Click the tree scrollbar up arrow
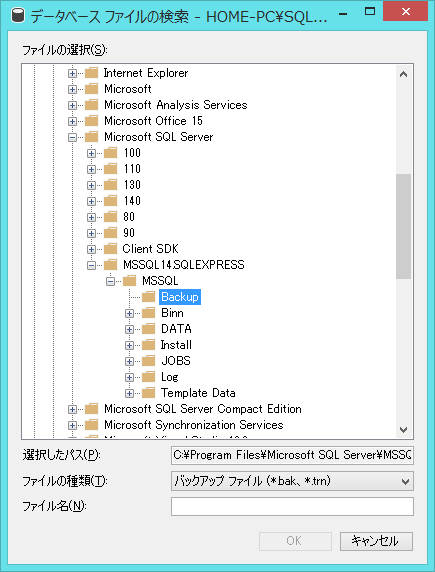Image resolution: width=435 pixels, height=572 pixels. click(404, 74)
